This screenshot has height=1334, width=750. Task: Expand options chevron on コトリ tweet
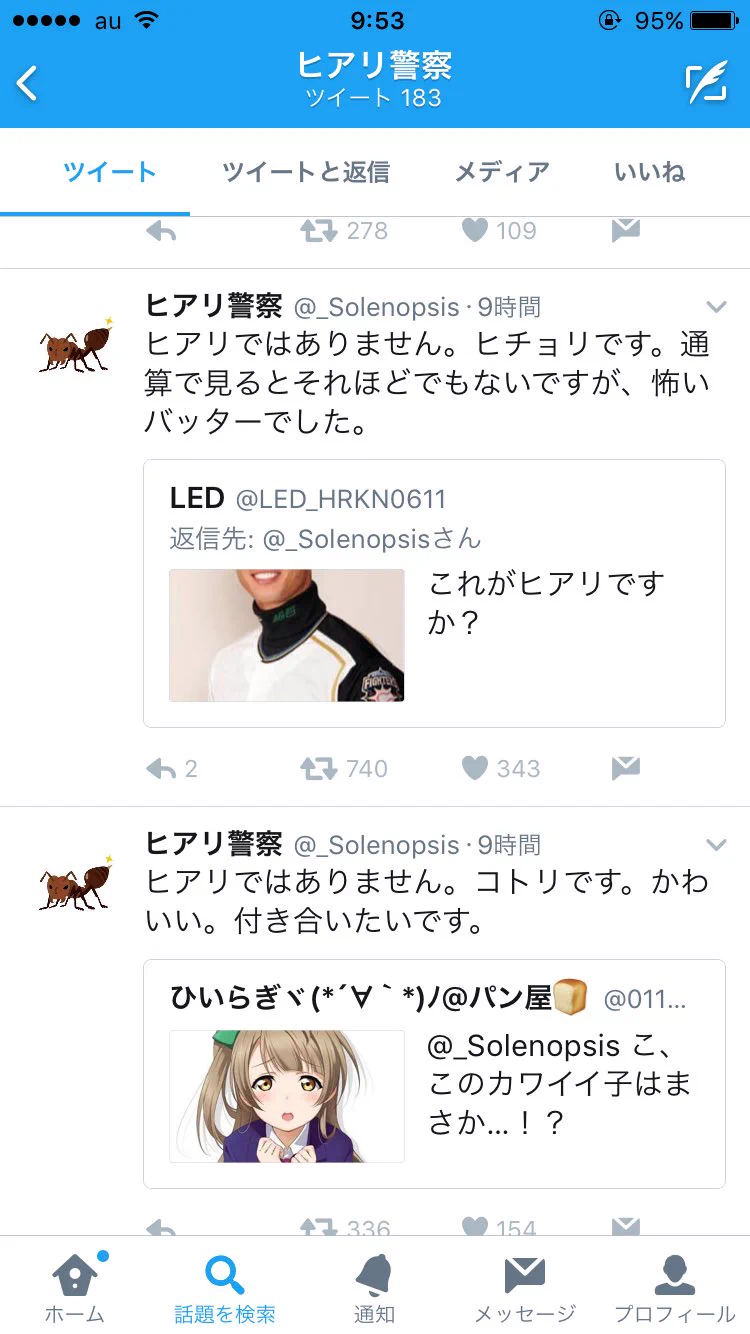716,845
